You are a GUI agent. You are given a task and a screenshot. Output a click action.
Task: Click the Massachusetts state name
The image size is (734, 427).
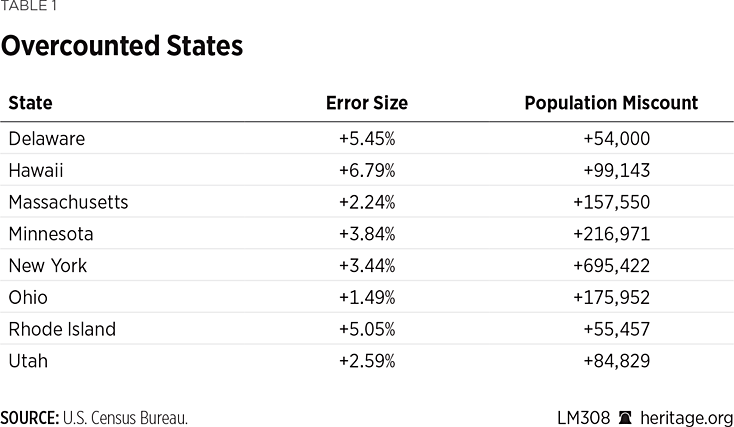point(68,202)
